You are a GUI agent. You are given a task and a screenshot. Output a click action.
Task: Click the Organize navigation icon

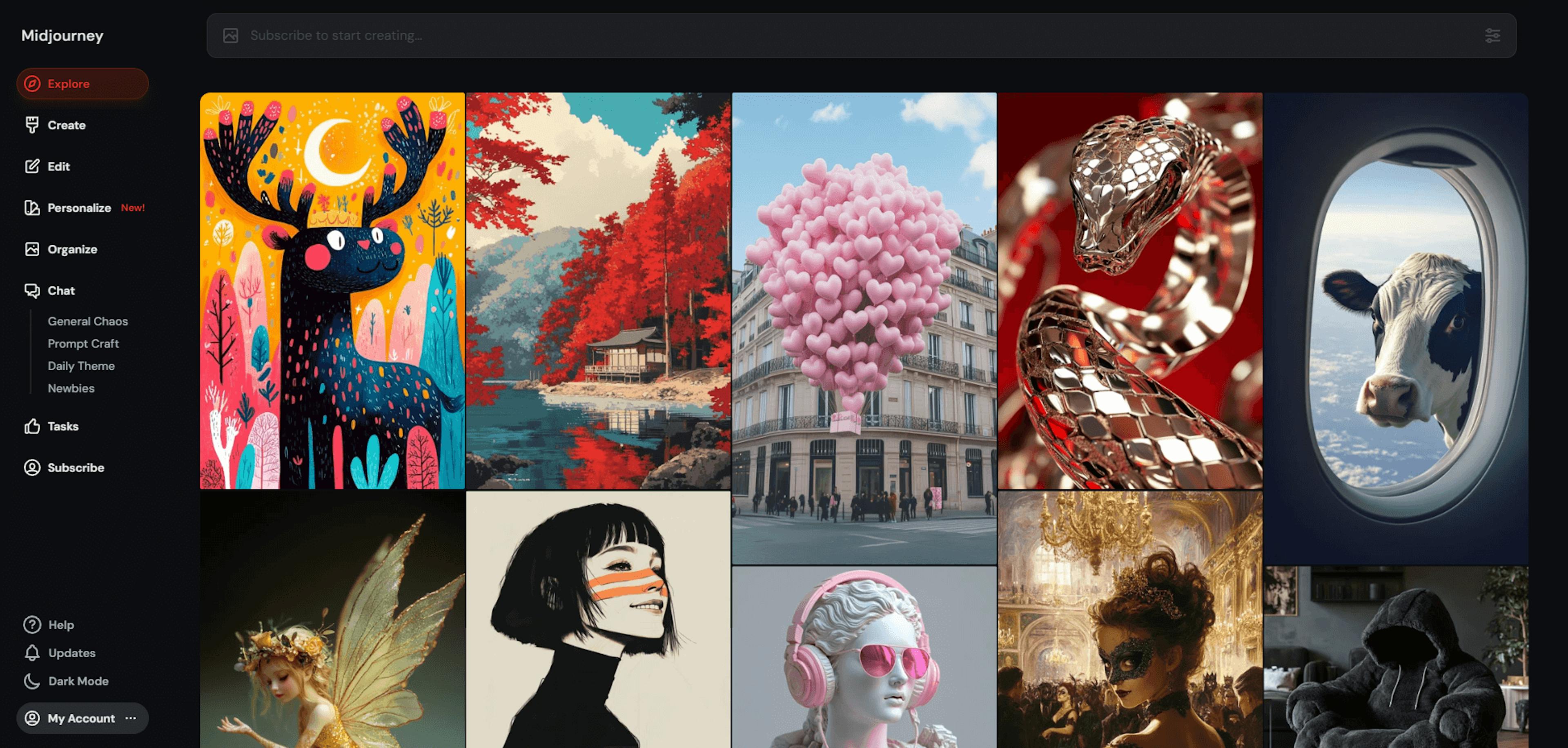[31, 249]
